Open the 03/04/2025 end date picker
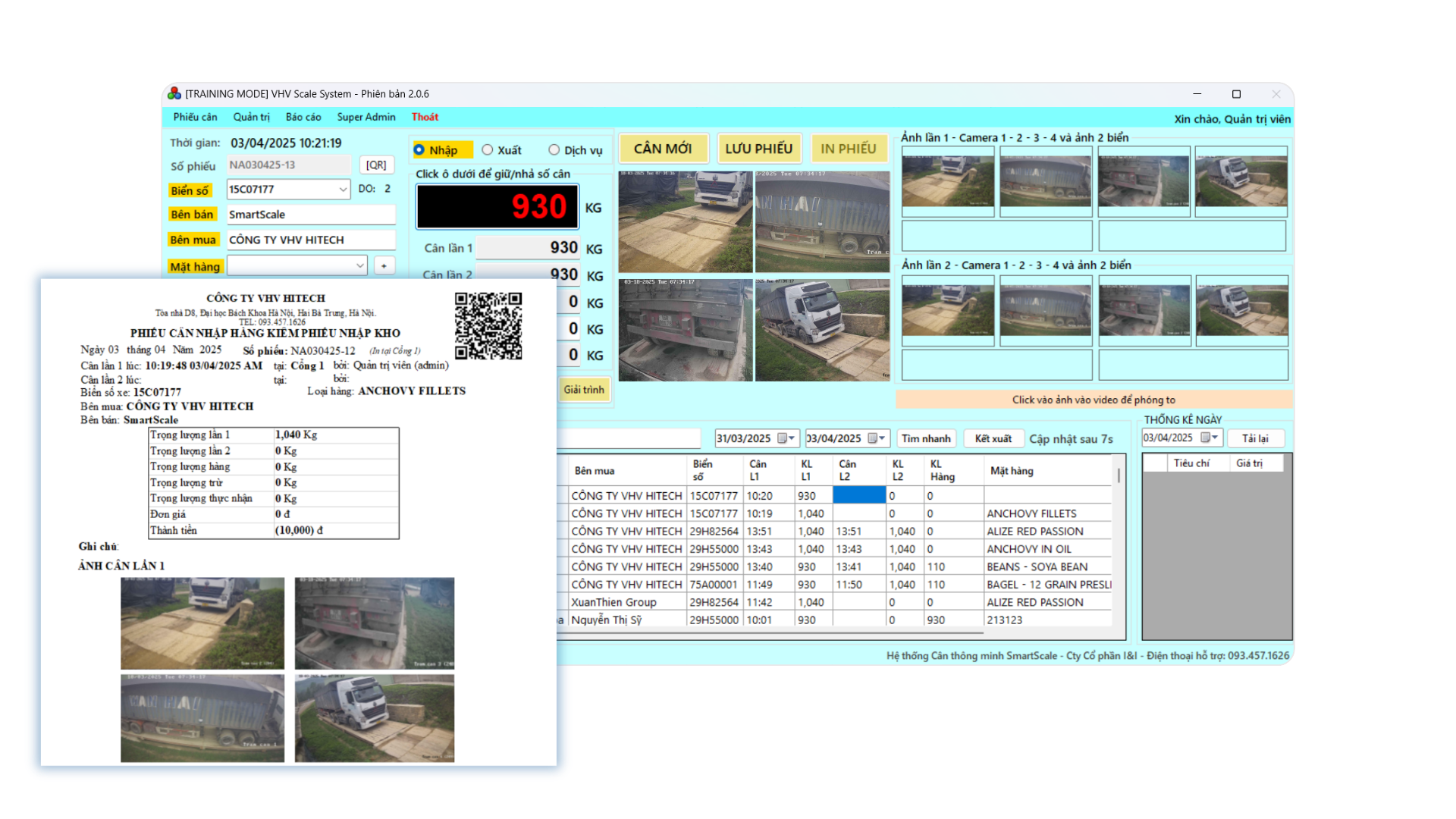The width and height of the screenshot is (1456, 819). tap(877, 438)
